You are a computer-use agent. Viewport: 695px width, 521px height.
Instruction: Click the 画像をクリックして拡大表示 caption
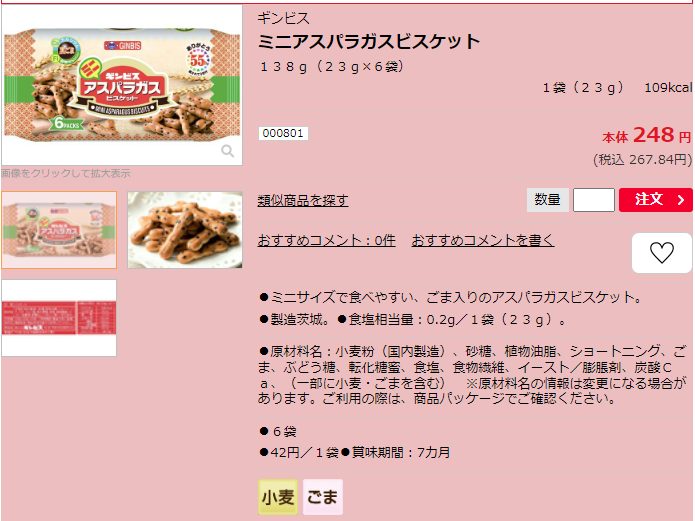coord(66,173)
